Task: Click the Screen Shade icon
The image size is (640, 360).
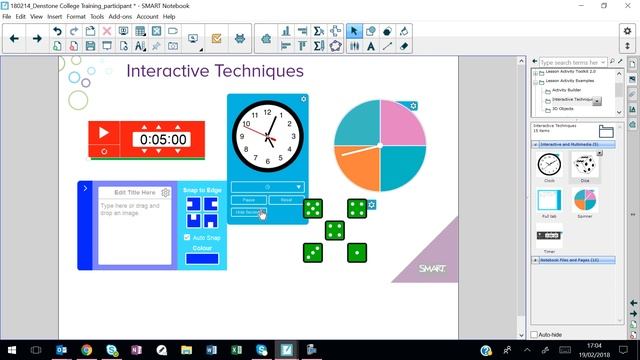Action: click(107, 46)
